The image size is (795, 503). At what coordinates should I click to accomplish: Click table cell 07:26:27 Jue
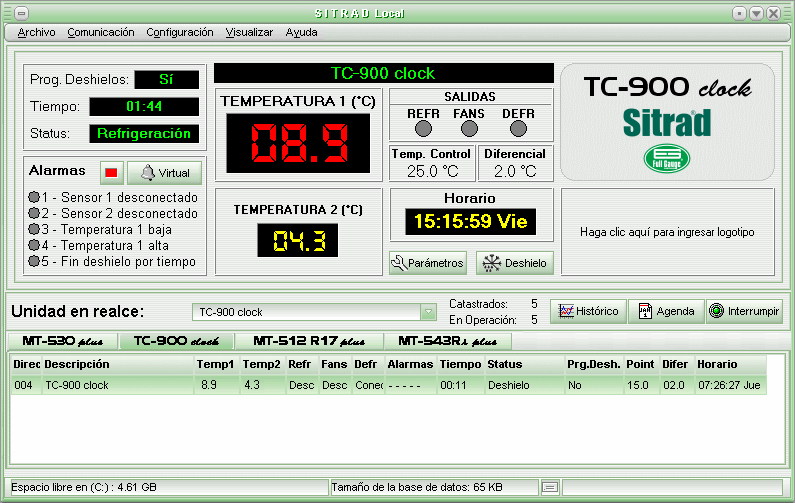(729, 385)
